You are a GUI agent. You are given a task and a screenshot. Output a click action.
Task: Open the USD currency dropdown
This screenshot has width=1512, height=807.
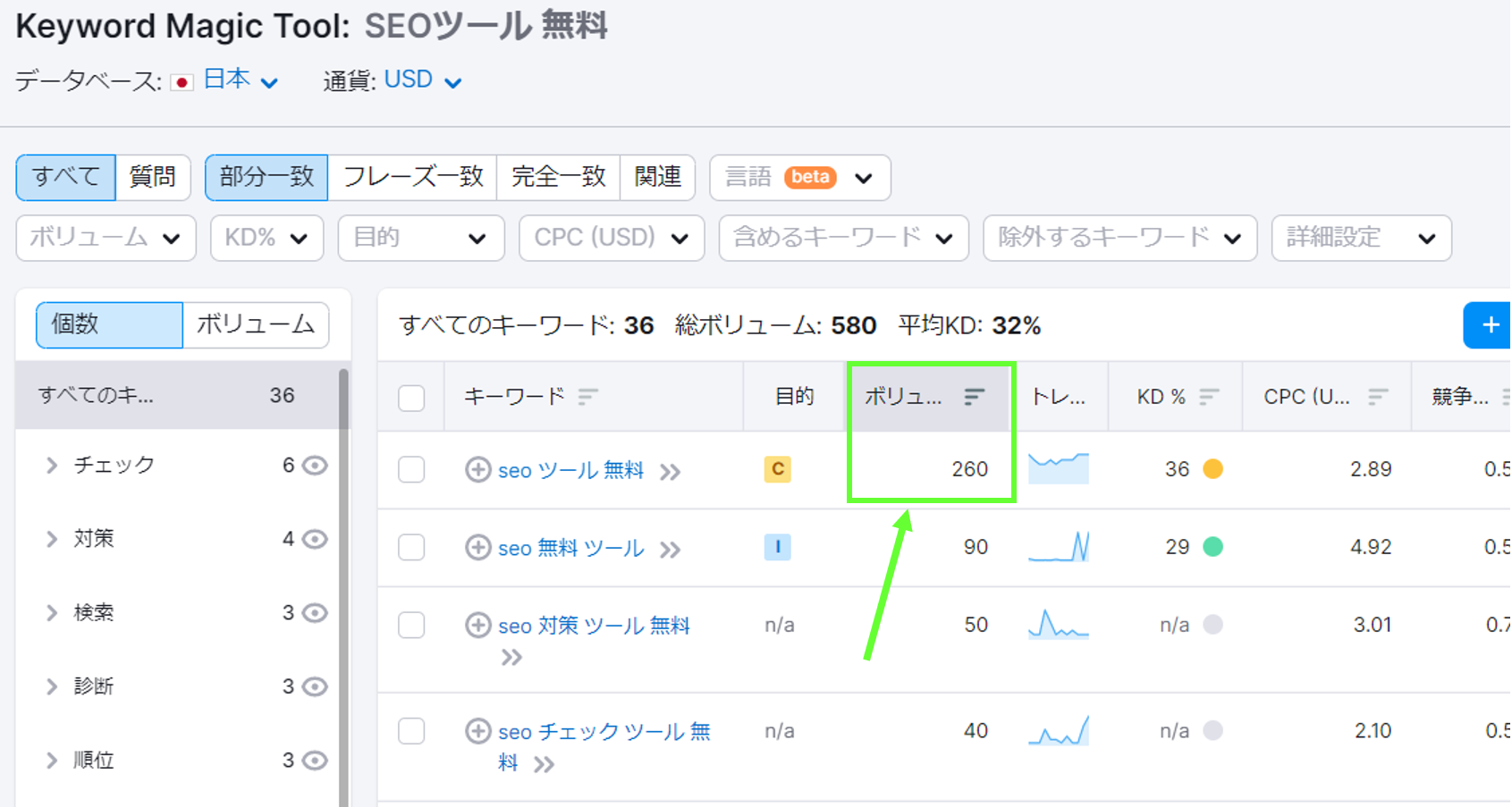[x=423, y=80]
